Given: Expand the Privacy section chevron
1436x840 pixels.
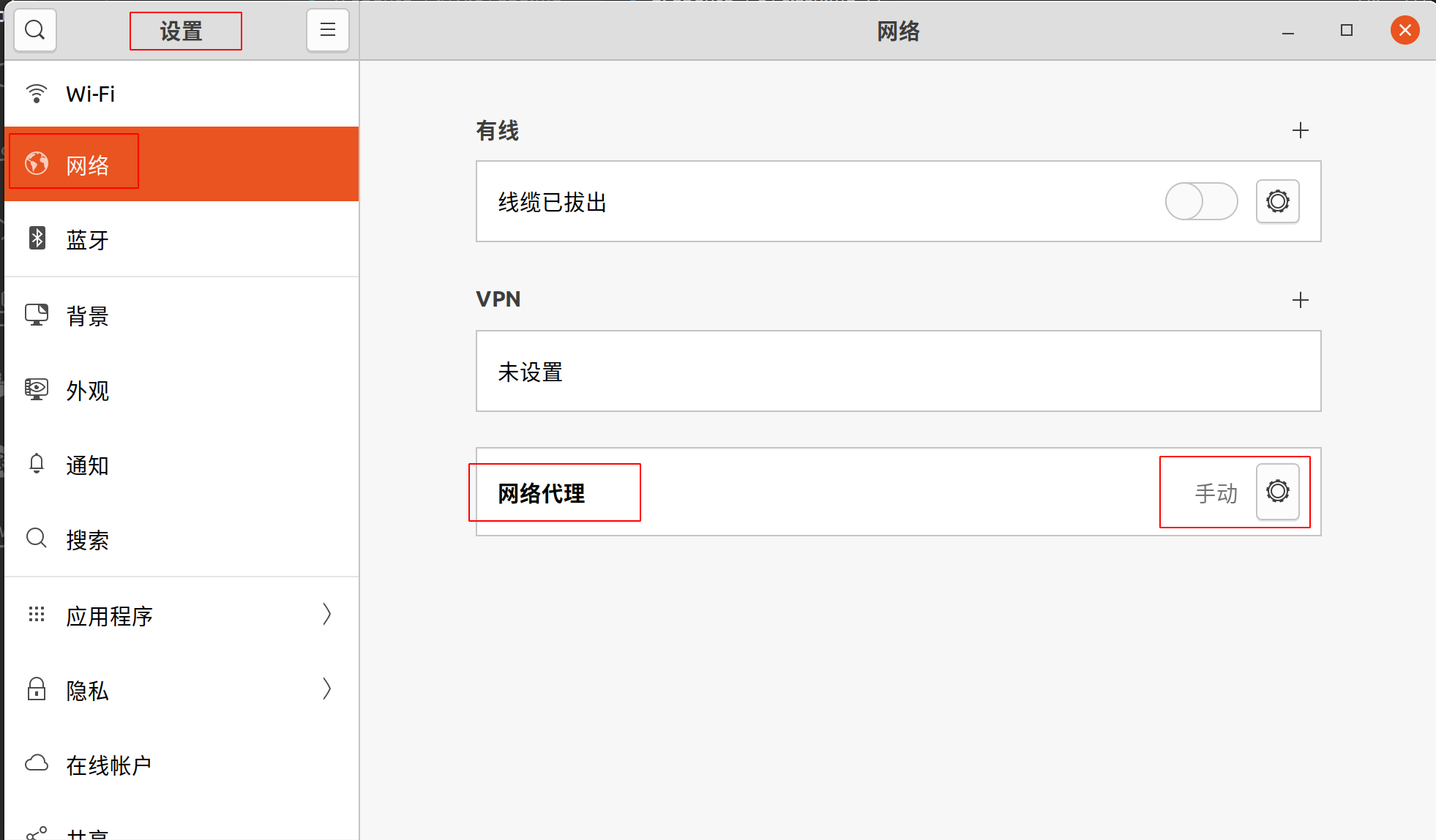Looking at the screenshot, I should (x=326, y=689).
